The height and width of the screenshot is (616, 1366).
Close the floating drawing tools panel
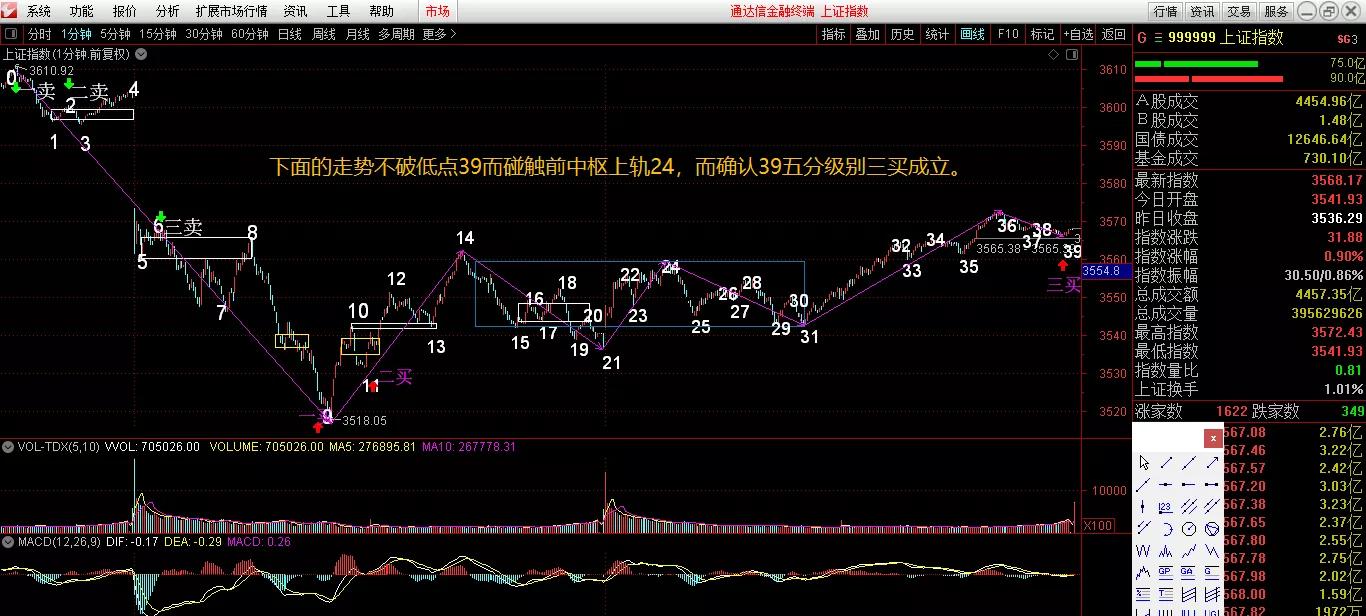[1213, 437]
